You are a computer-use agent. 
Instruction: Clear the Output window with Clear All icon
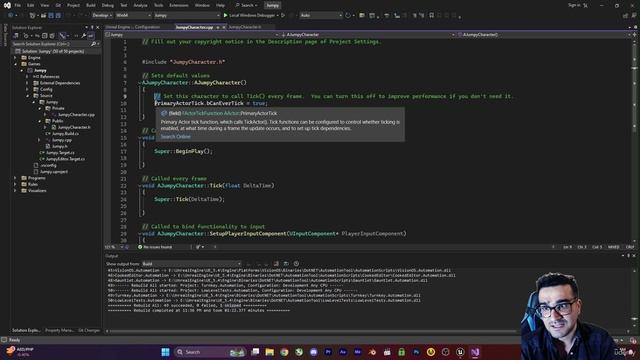(276, 264)
